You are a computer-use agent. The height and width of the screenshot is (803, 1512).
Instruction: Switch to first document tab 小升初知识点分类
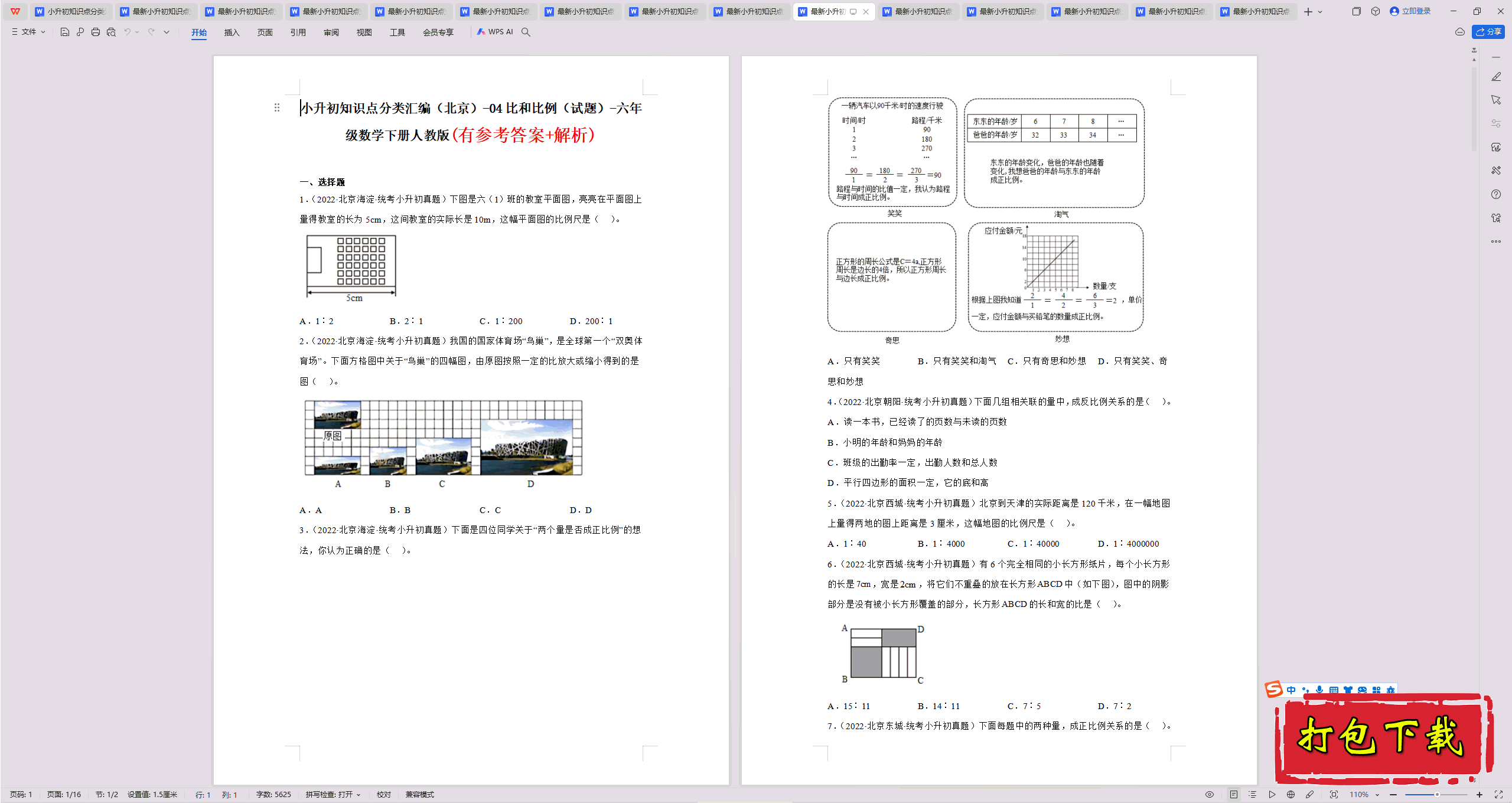coord(70,11)
